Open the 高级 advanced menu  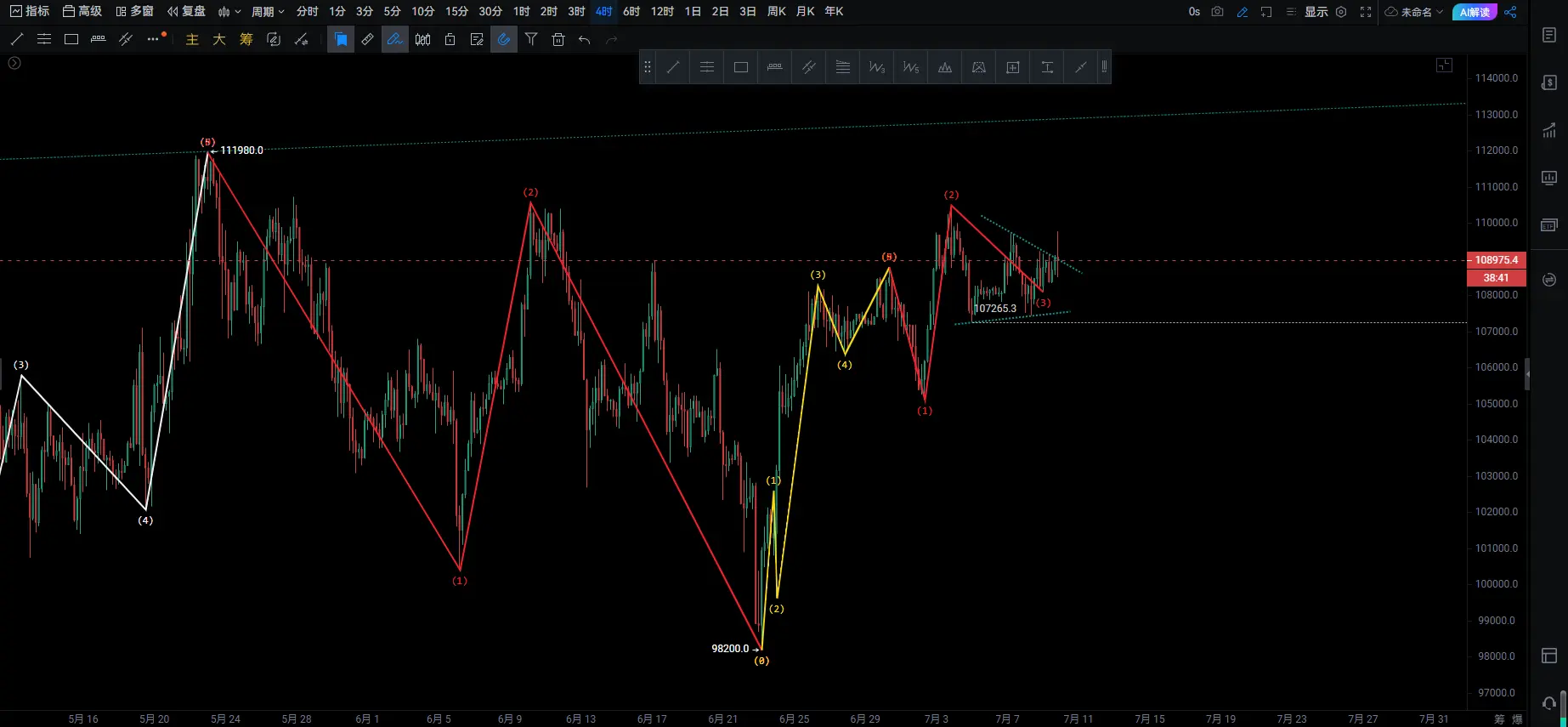pyautogui.click(x=82, y=11)
